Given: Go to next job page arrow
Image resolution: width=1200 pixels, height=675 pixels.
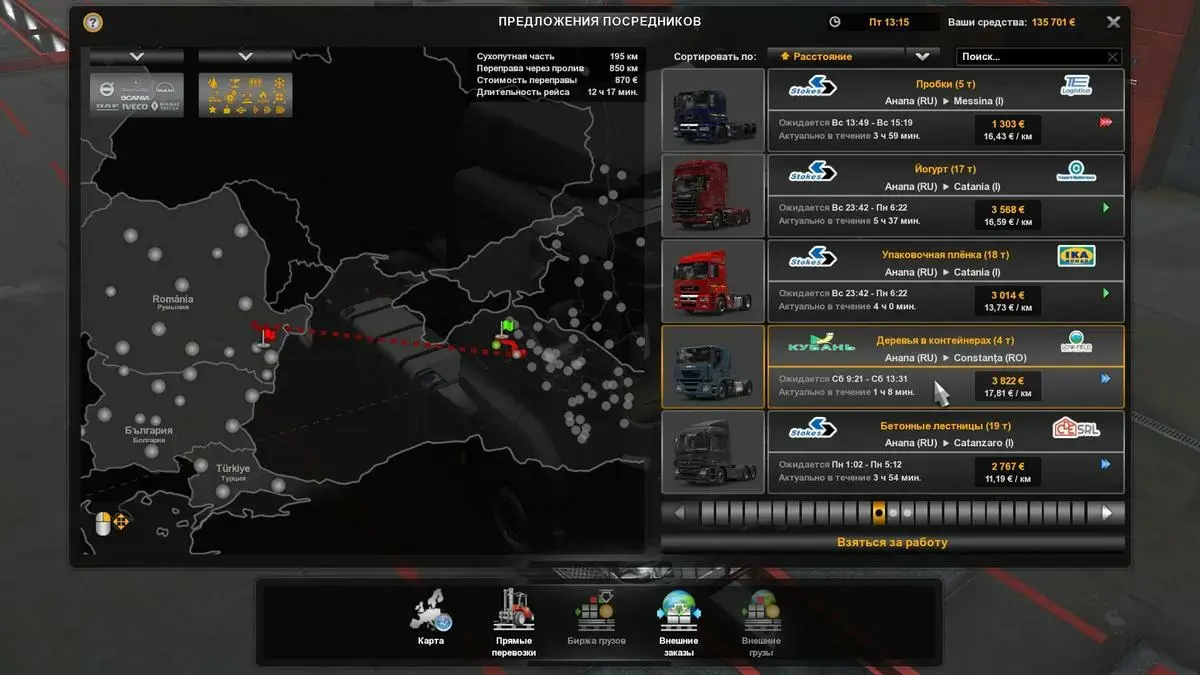Looking at the screenshot, I should coord(1106,513).
